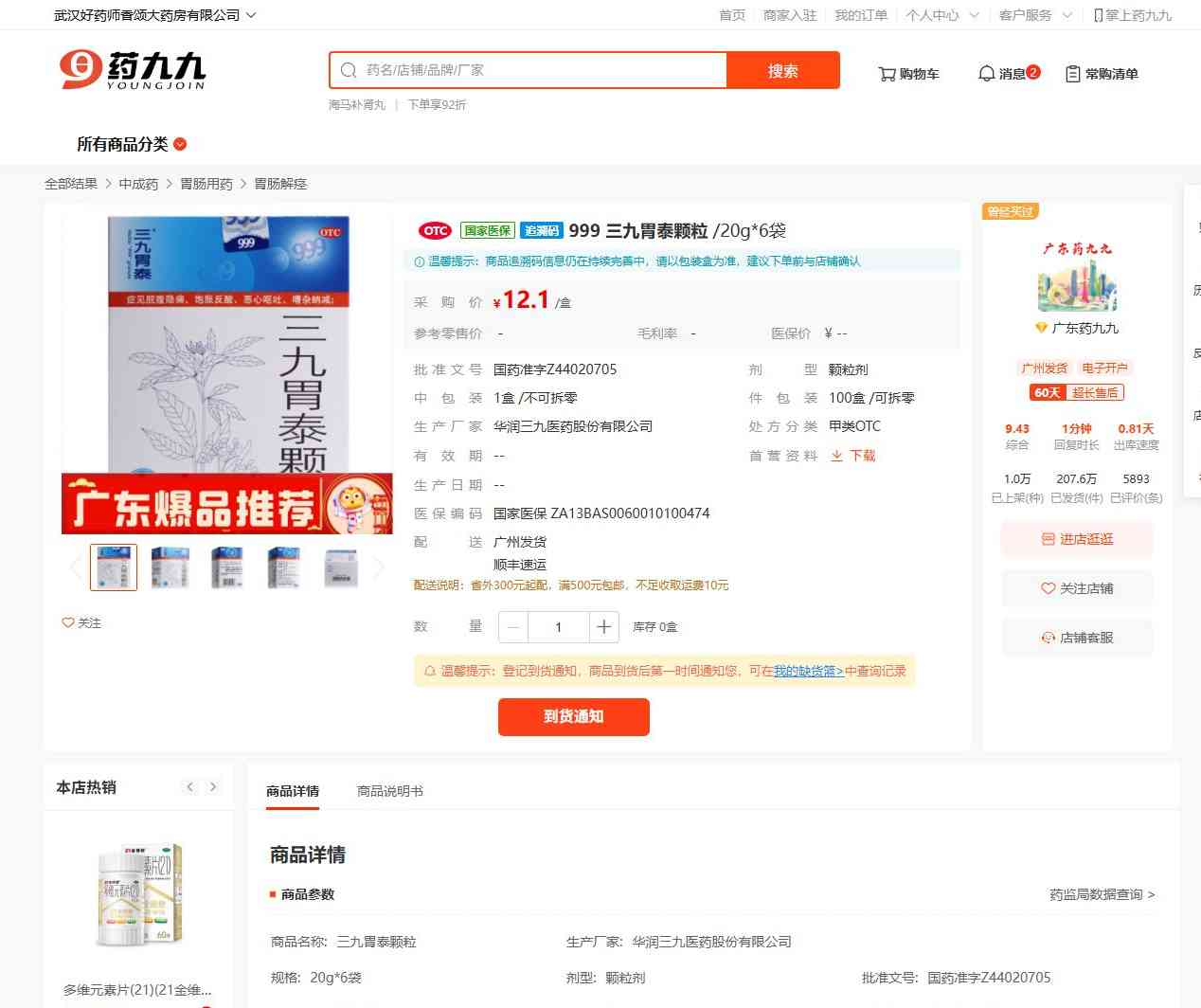Switch to the 商品说明书 tab
The width and height of the screenshot is (1201, 1008).
[389, 791]
